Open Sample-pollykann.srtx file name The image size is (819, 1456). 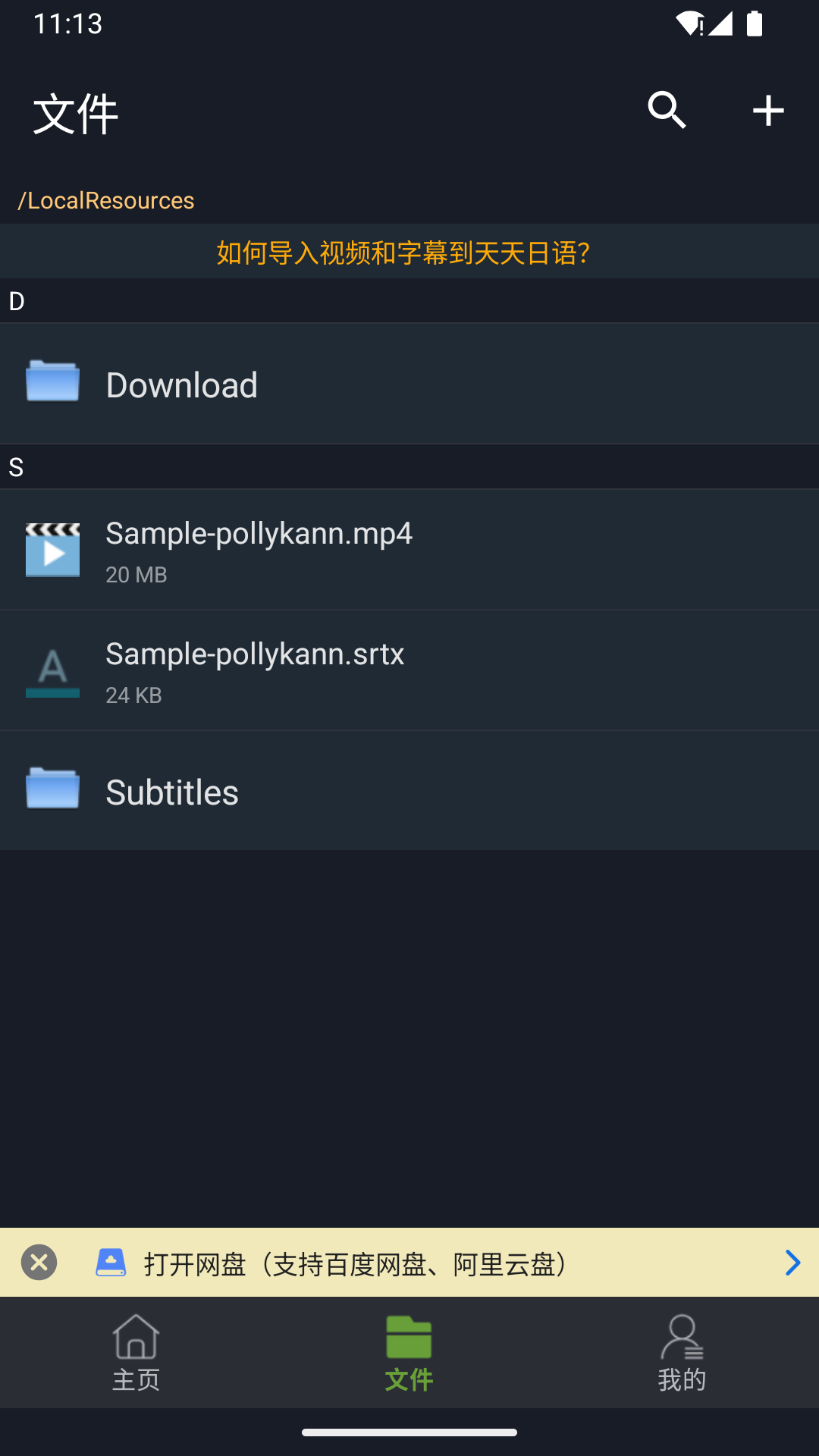click(x=255, y=654)
